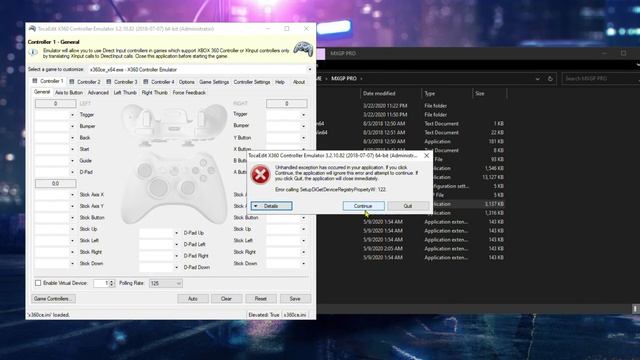Viewport: 640px width, 360px height.
Task: Open the Explorer address history chevron
Action: point(538,78)
